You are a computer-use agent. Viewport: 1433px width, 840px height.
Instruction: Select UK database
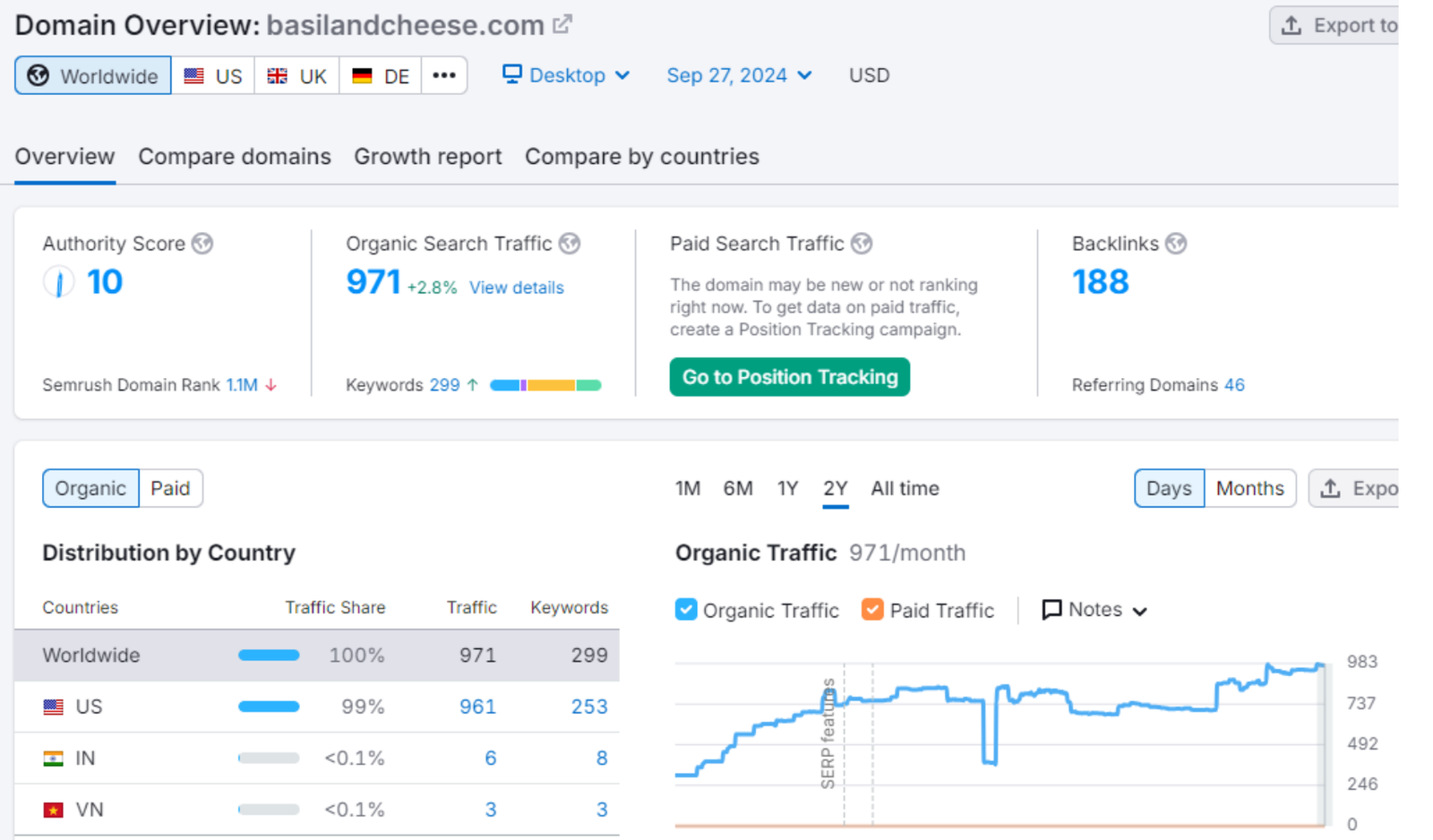tap(296, 75)
